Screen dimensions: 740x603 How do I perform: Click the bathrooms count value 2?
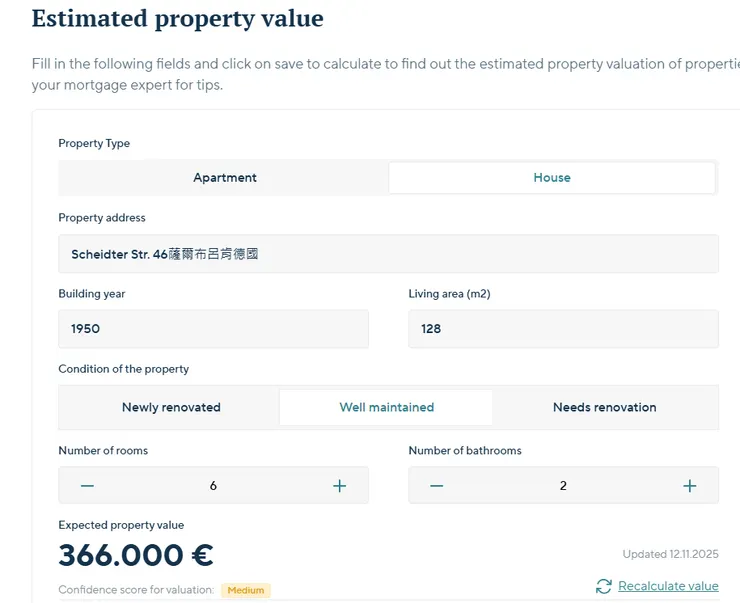[563, 486]
